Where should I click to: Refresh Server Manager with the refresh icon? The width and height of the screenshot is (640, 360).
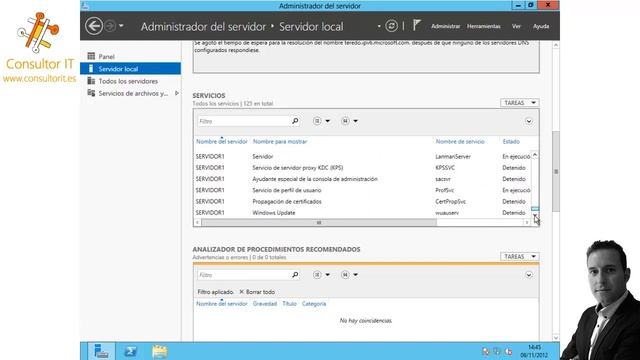[391, 26]
